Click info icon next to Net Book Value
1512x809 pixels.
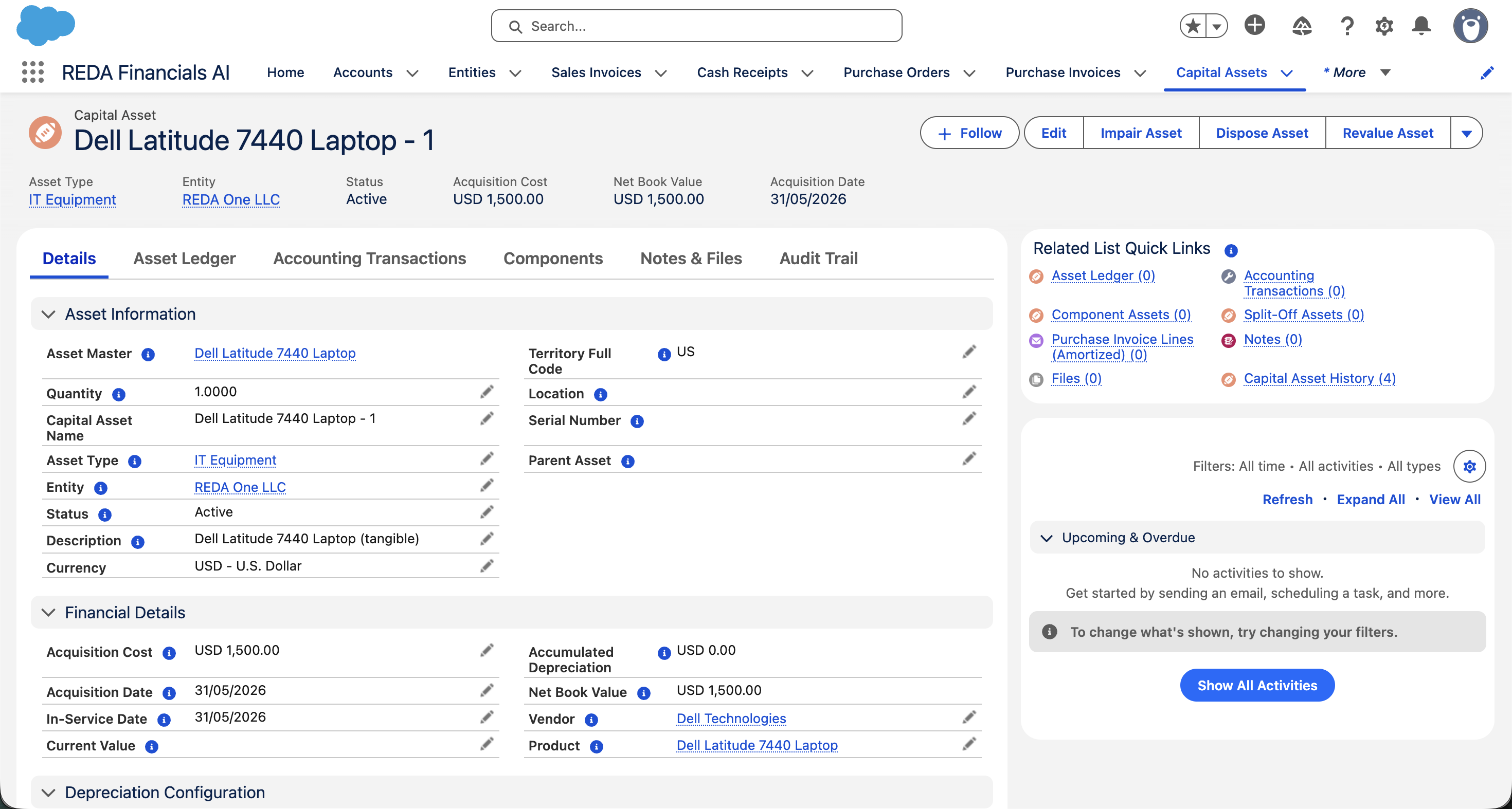pyautogui.click(x=643, y=693)
